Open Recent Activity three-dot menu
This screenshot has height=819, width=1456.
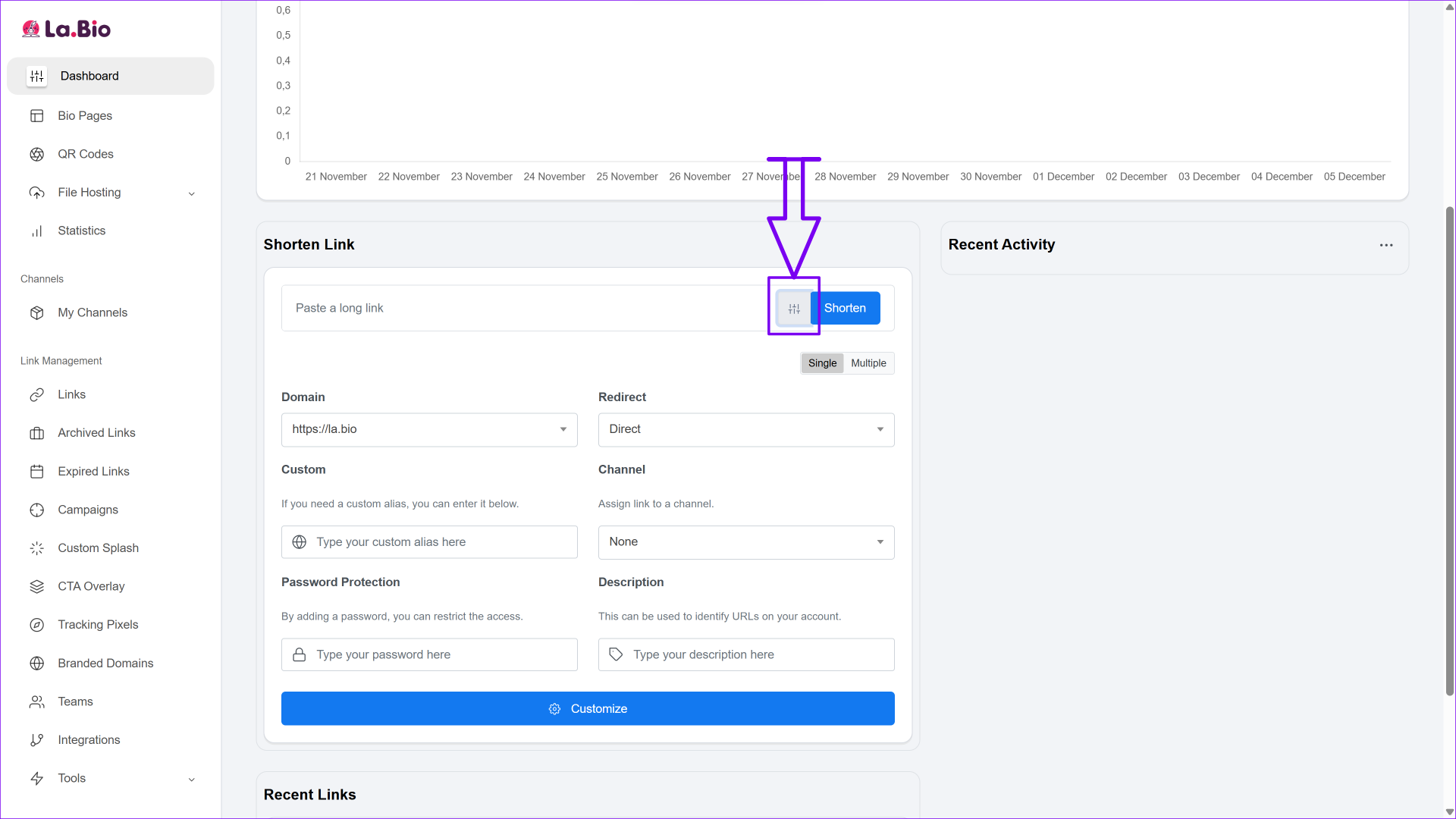pos(1386,245)
